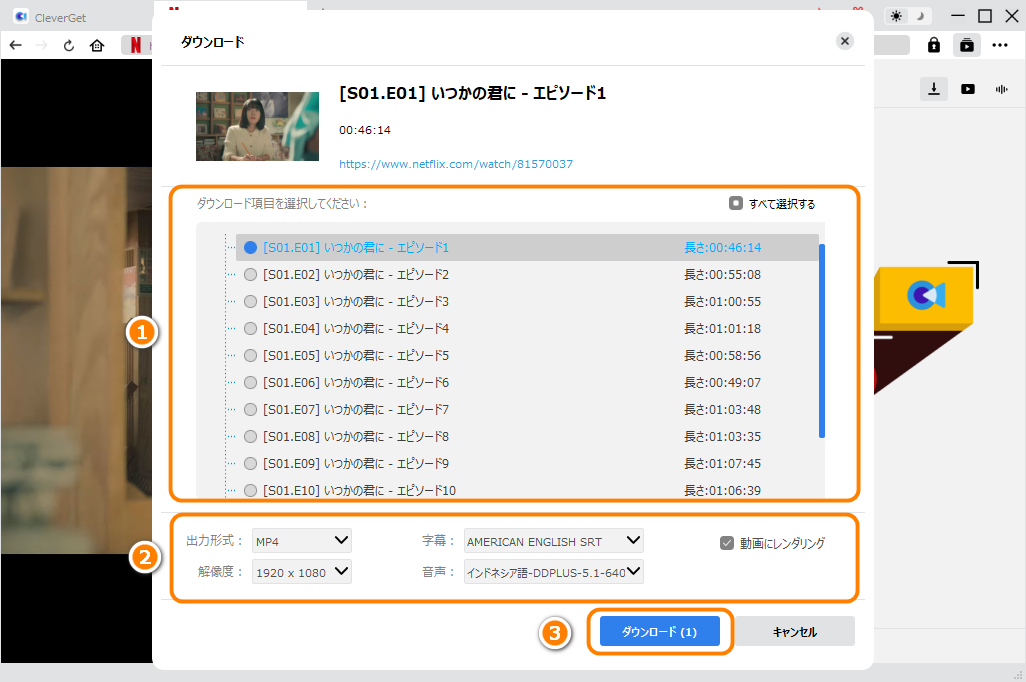Viewport: 1026px width, 682px height.
Task: Uncheck the render-into-video checkbox
Action: [x=726, y=543]
